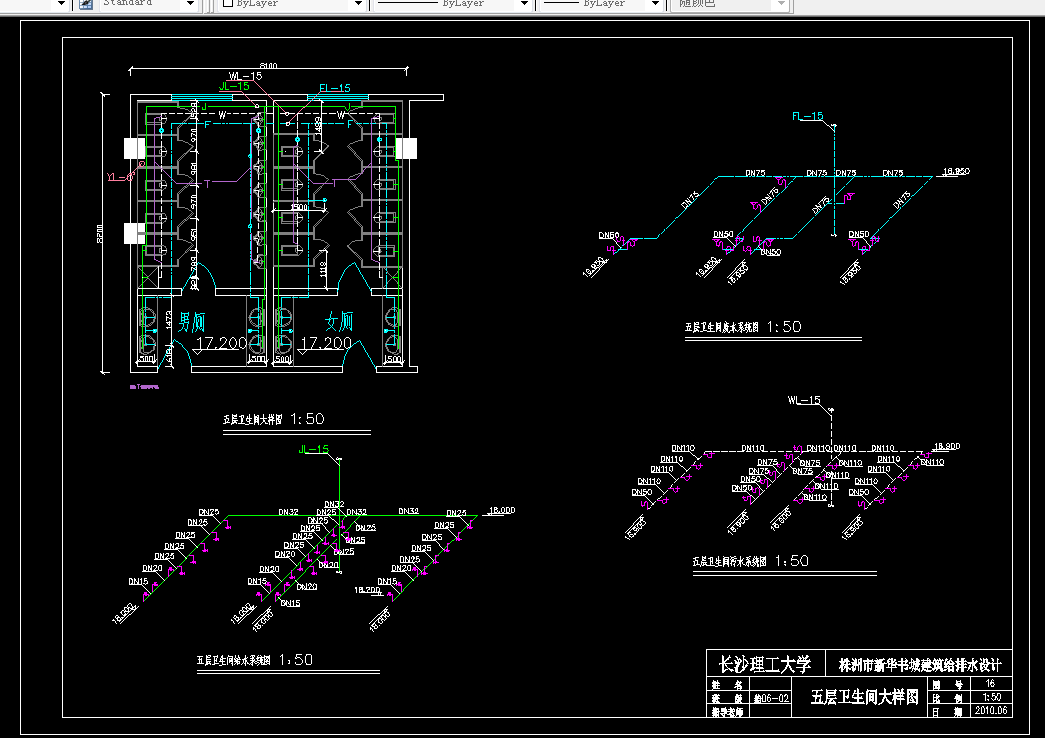
Task: Select the sewage system diagram title 1:50
Action: tap(750, 561)
